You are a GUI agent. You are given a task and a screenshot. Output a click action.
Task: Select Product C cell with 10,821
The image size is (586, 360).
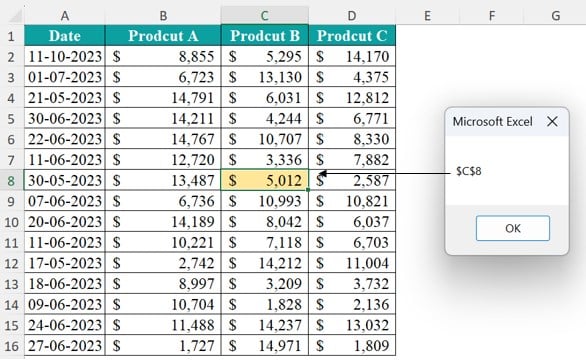(352, 201)
